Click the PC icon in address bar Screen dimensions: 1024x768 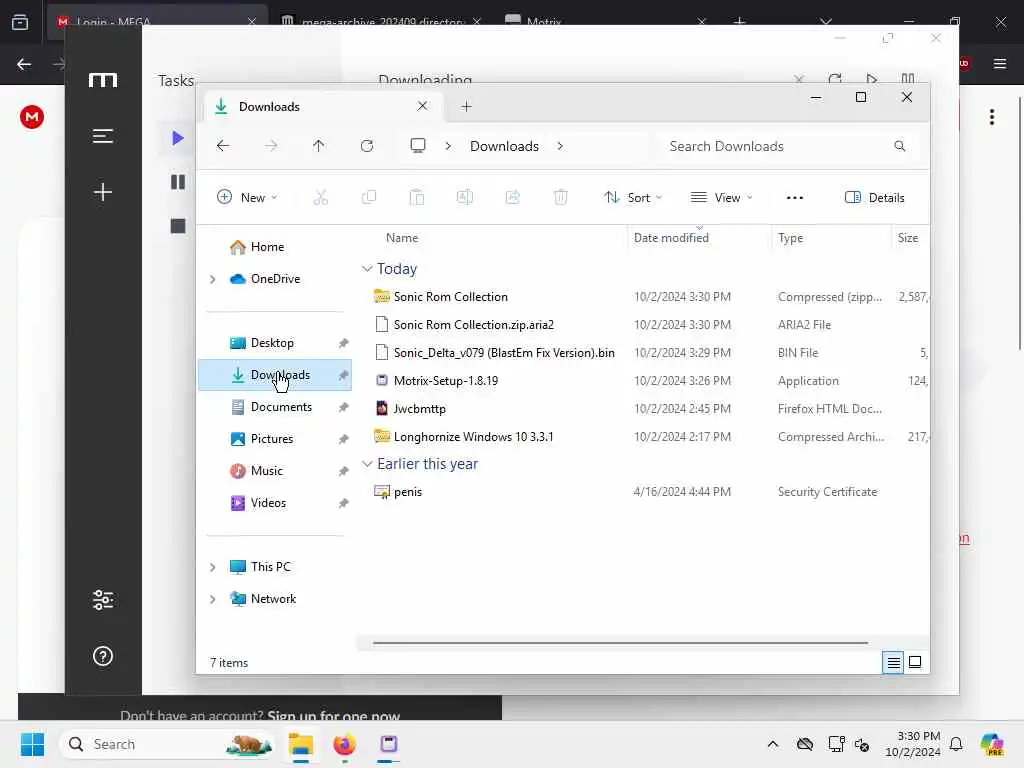point(418,146)
